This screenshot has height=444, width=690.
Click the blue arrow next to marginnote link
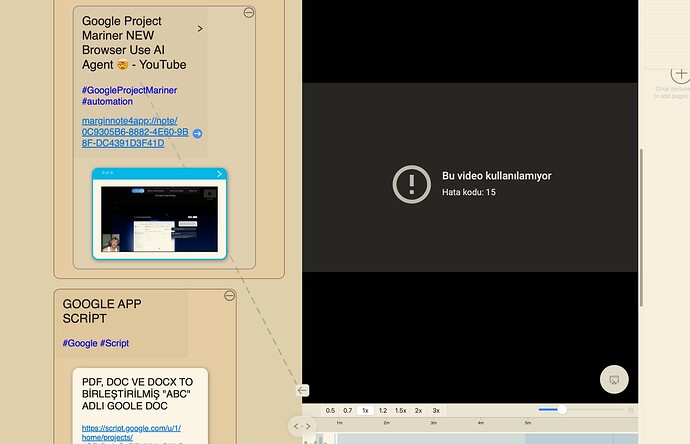point(197,133)
